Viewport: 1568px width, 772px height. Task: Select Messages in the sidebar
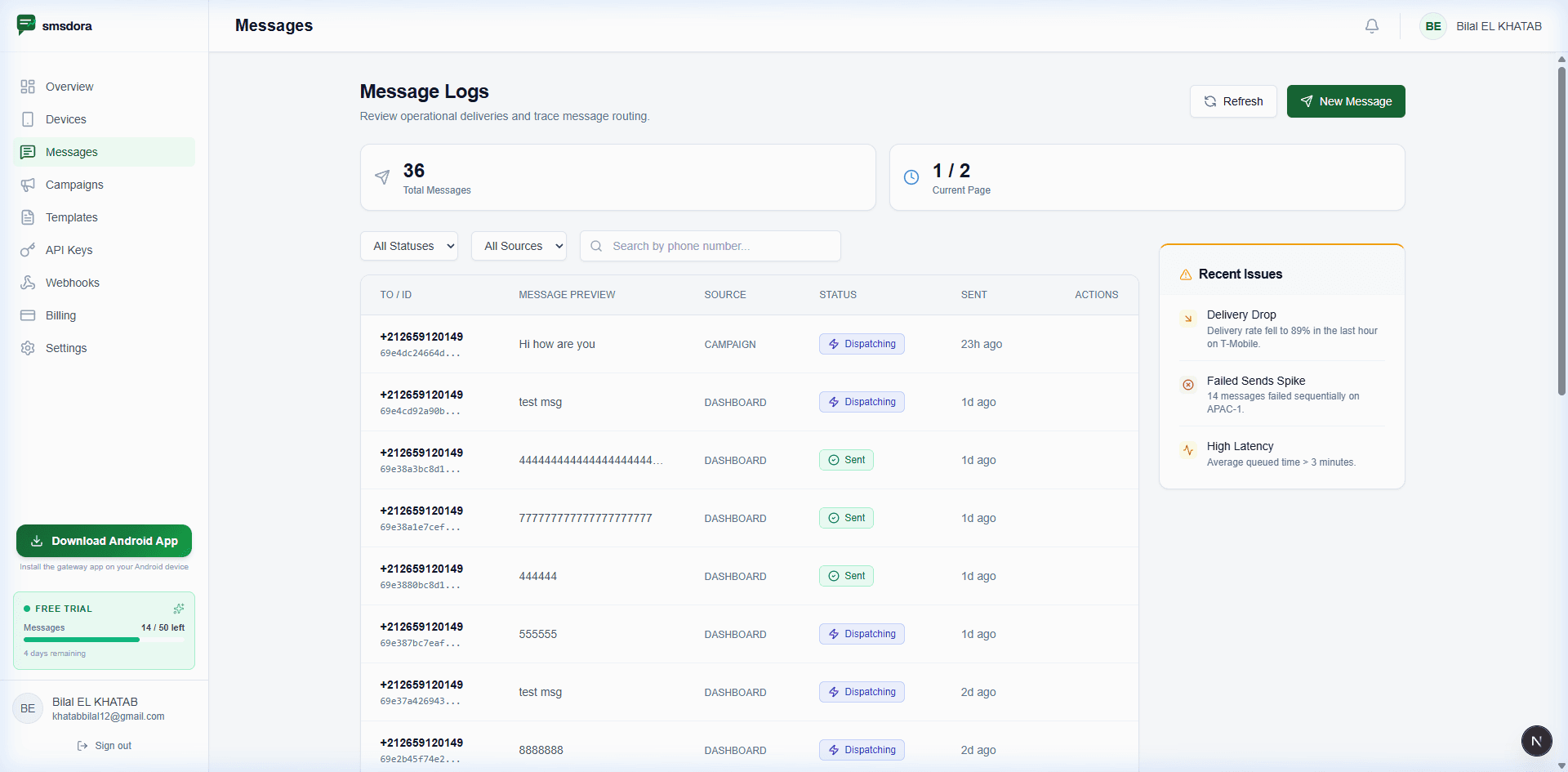69,152
